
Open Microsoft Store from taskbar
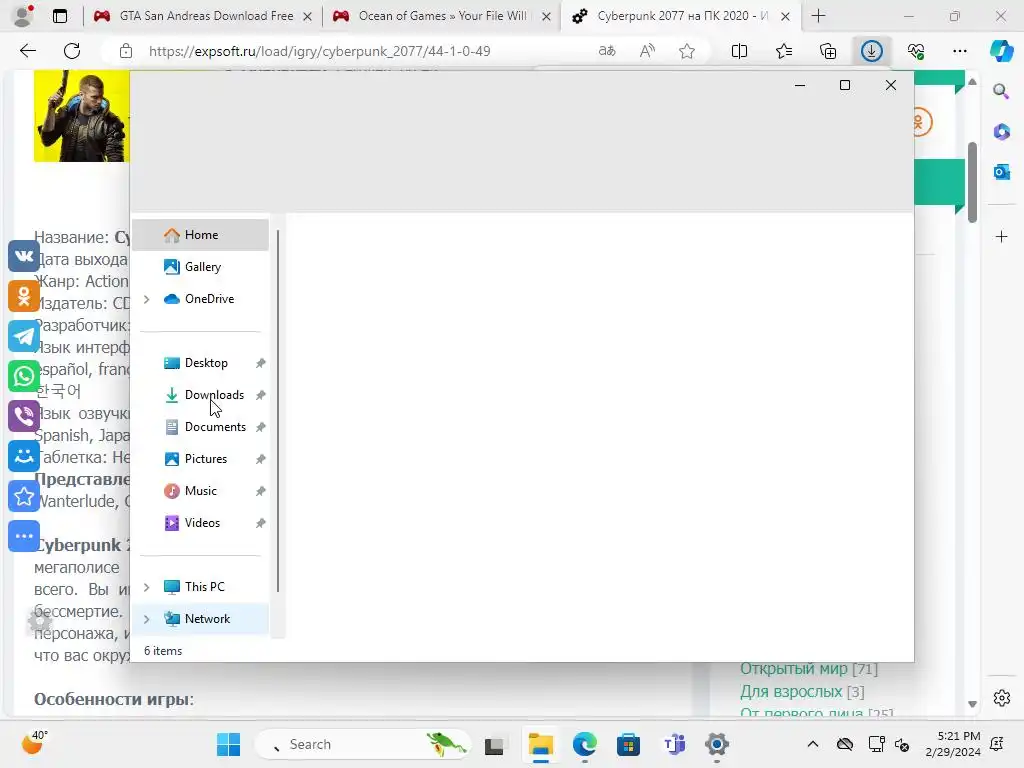click(x=628, y=744)
